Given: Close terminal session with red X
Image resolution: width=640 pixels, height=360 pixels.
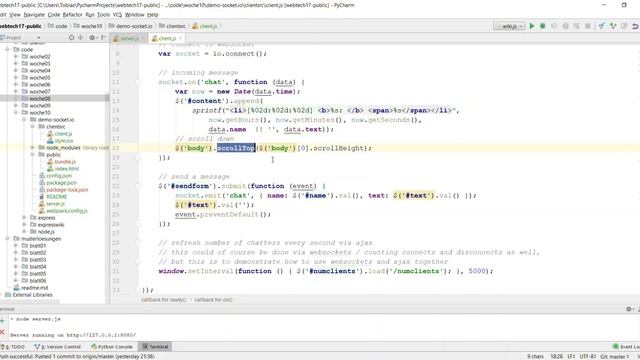Looking at the screenshot, I should (x=2, y=332).
